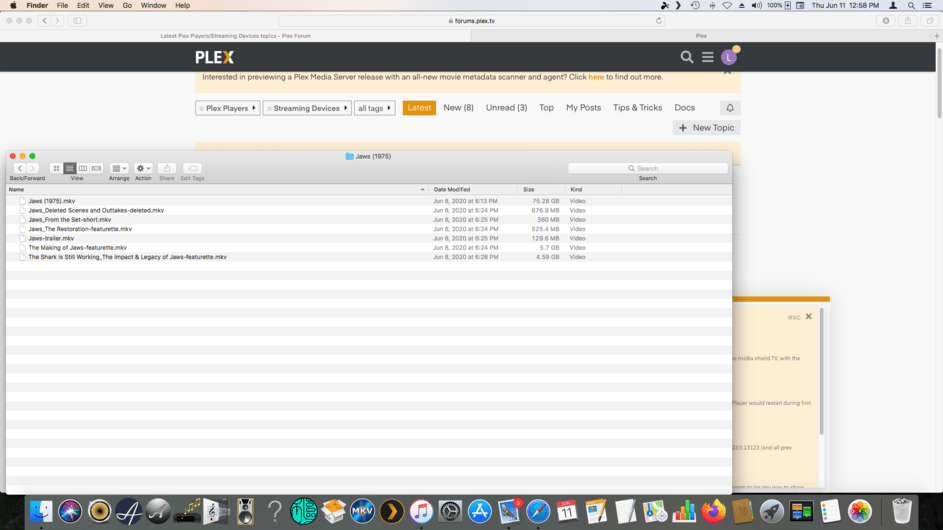Open the Docs tab
943x530 pixels.
point(684,108)
